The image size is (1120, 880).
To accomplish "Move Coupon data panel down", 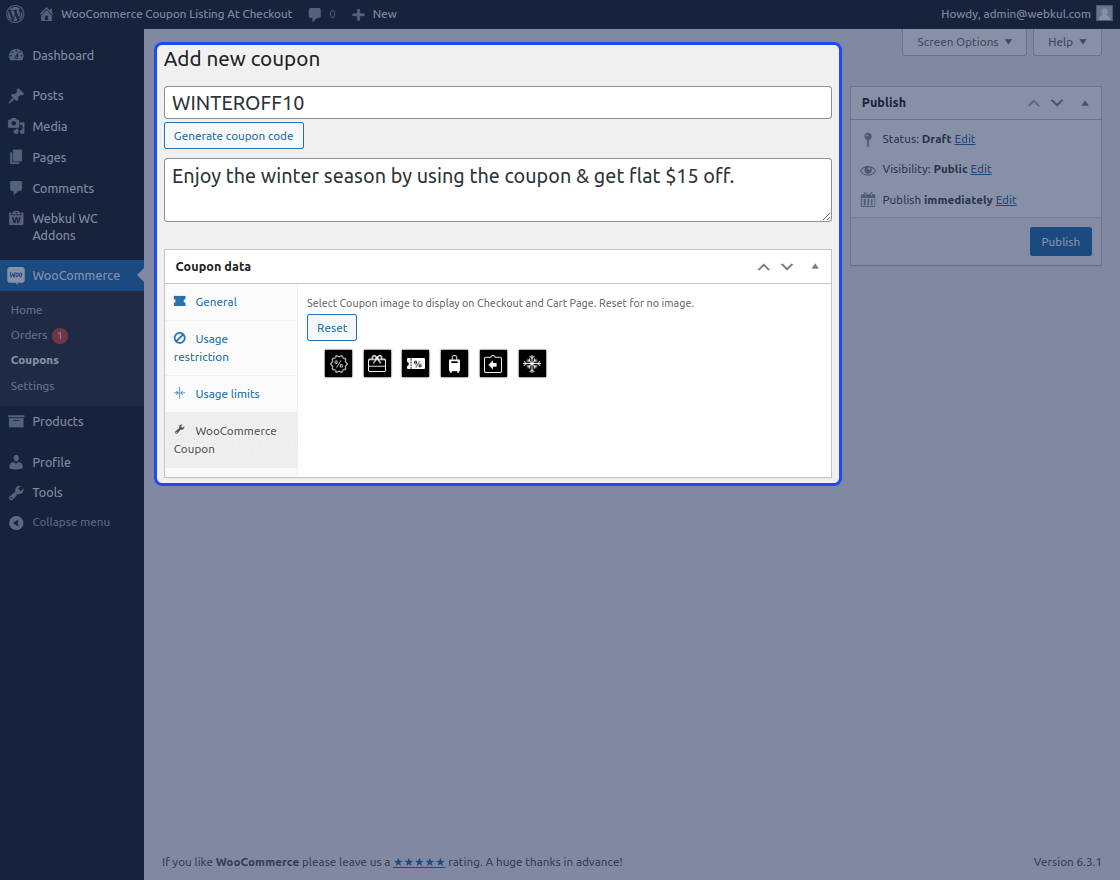I will tap(787, 266).
